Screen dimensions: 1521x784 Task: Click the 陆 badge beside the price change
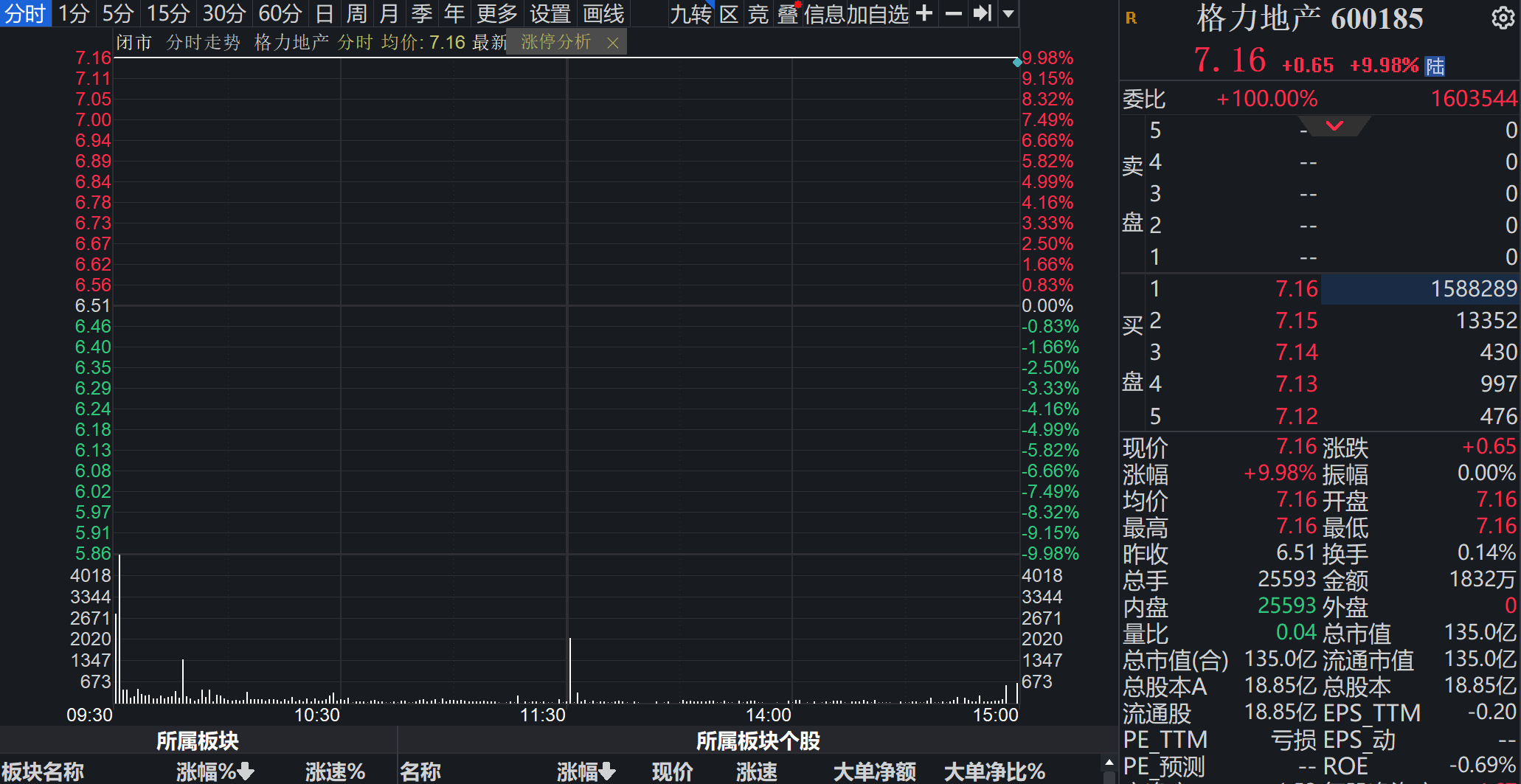[1435, 66]
